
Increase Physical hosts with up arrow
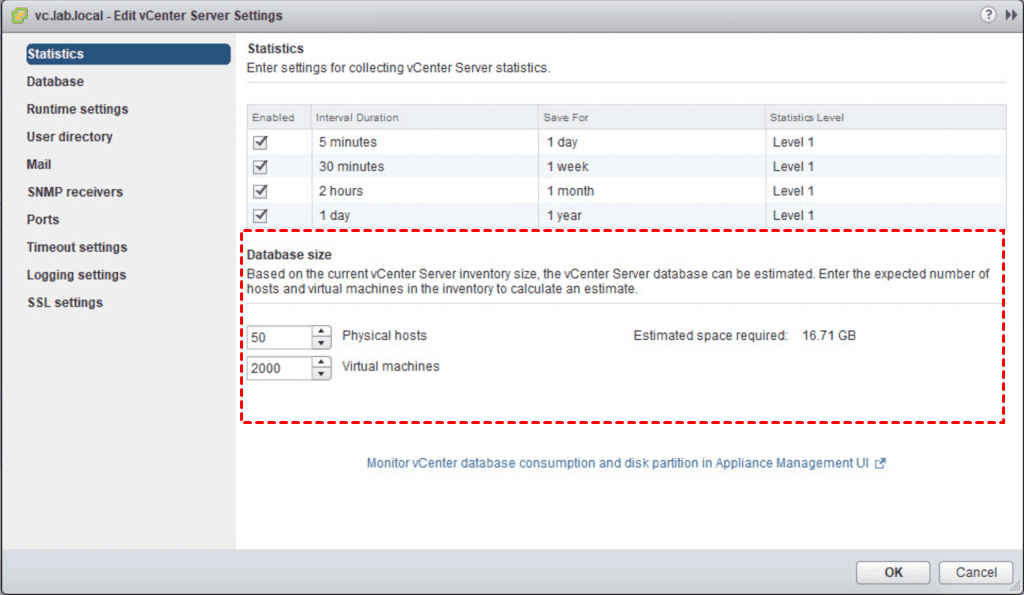321,331
